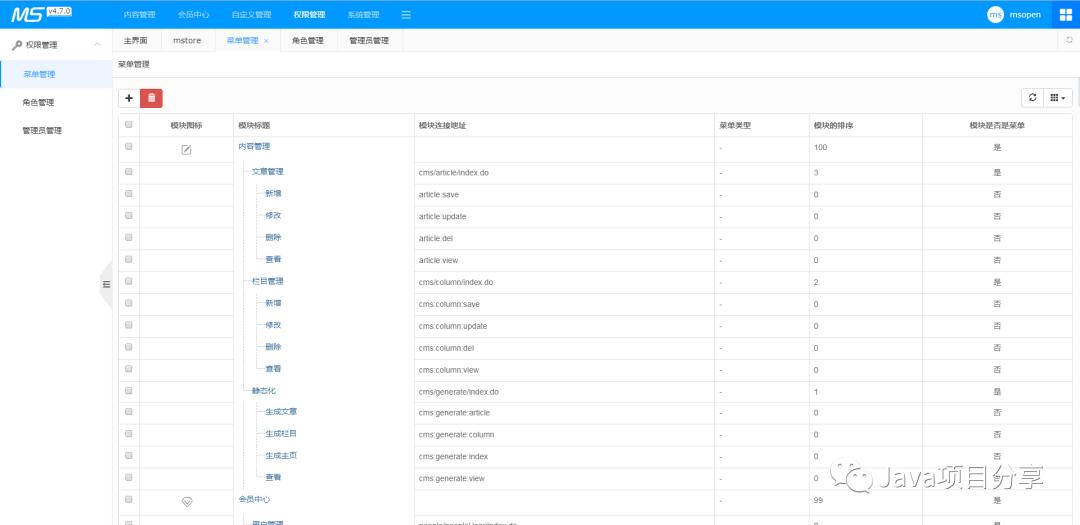Click the cms:column:del cell
1080x525 pixels.
[446, 348]
